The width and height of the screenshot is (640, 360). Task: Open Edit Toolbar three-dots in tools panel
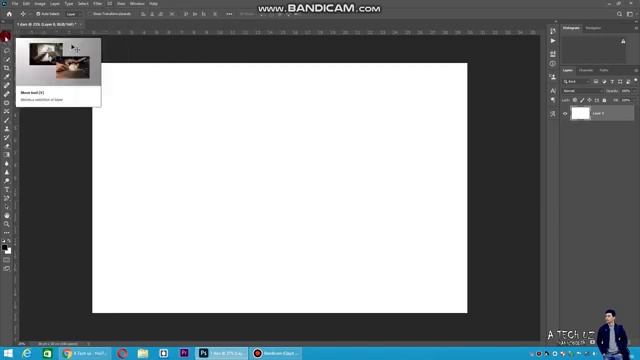tap(7, 233)
